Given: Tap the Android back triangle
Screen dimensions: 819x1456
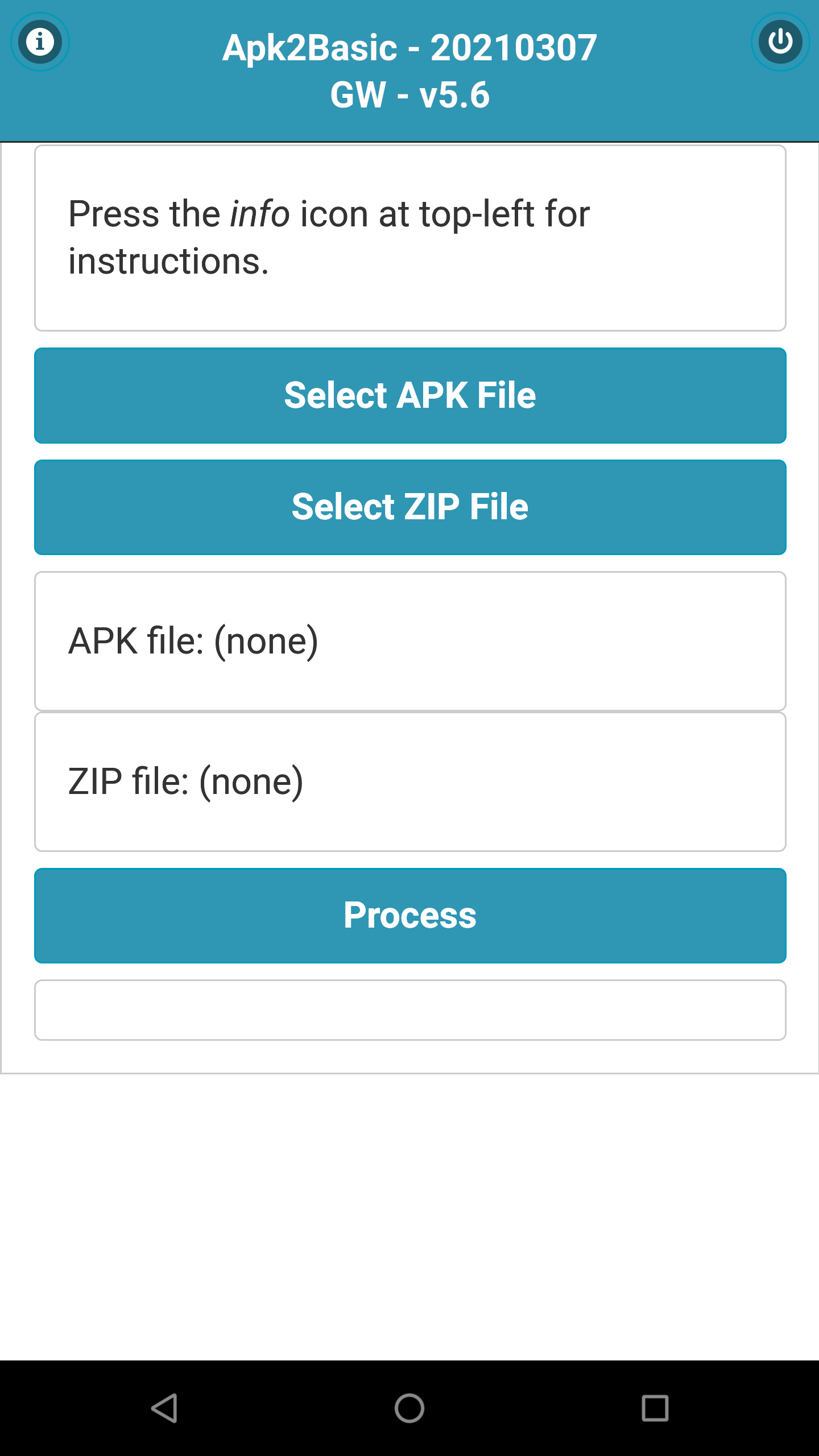Looking at the screenshot, I should pos(165,1408).
